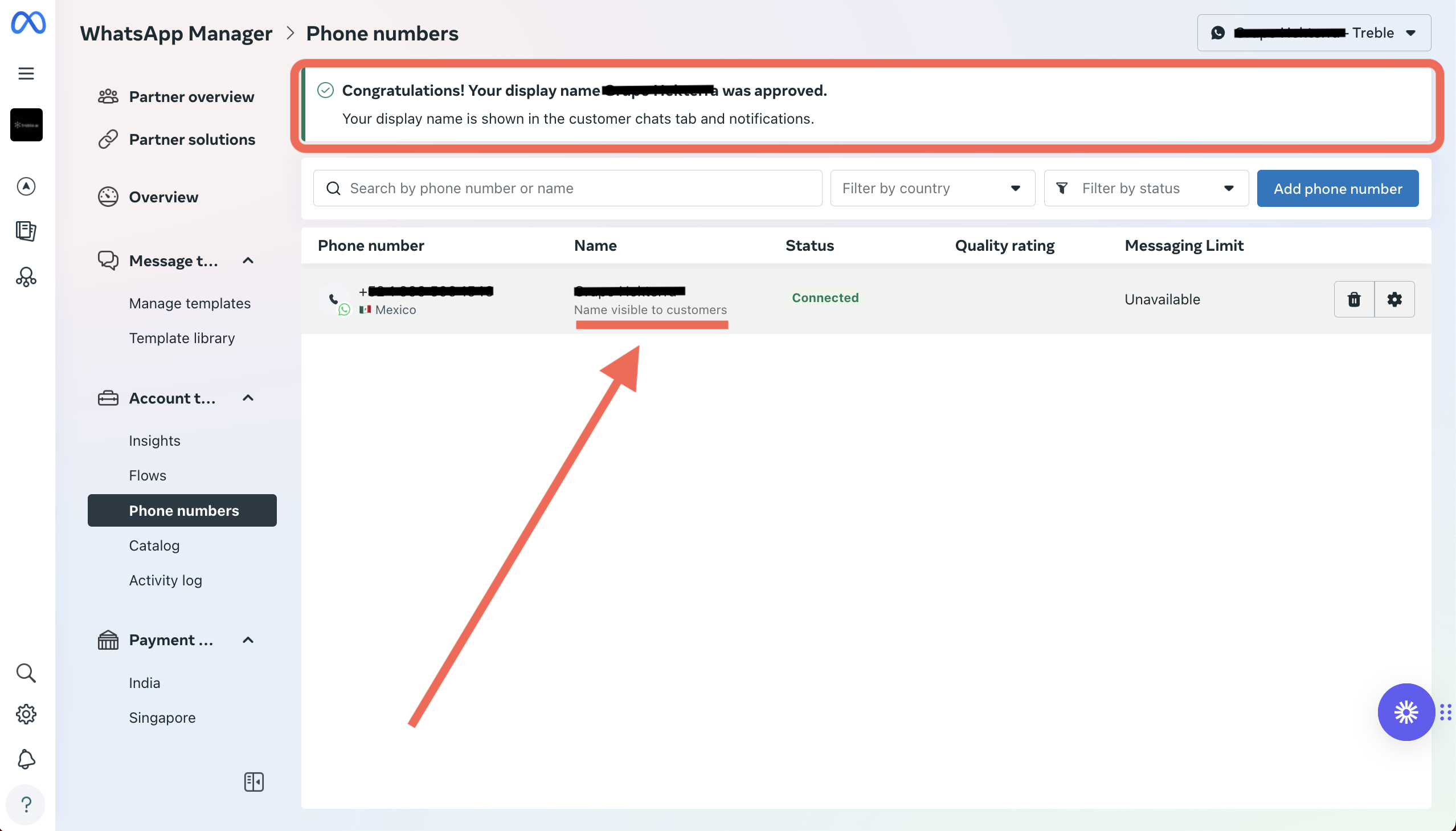Click the Connected status badge

pos(825,298)
